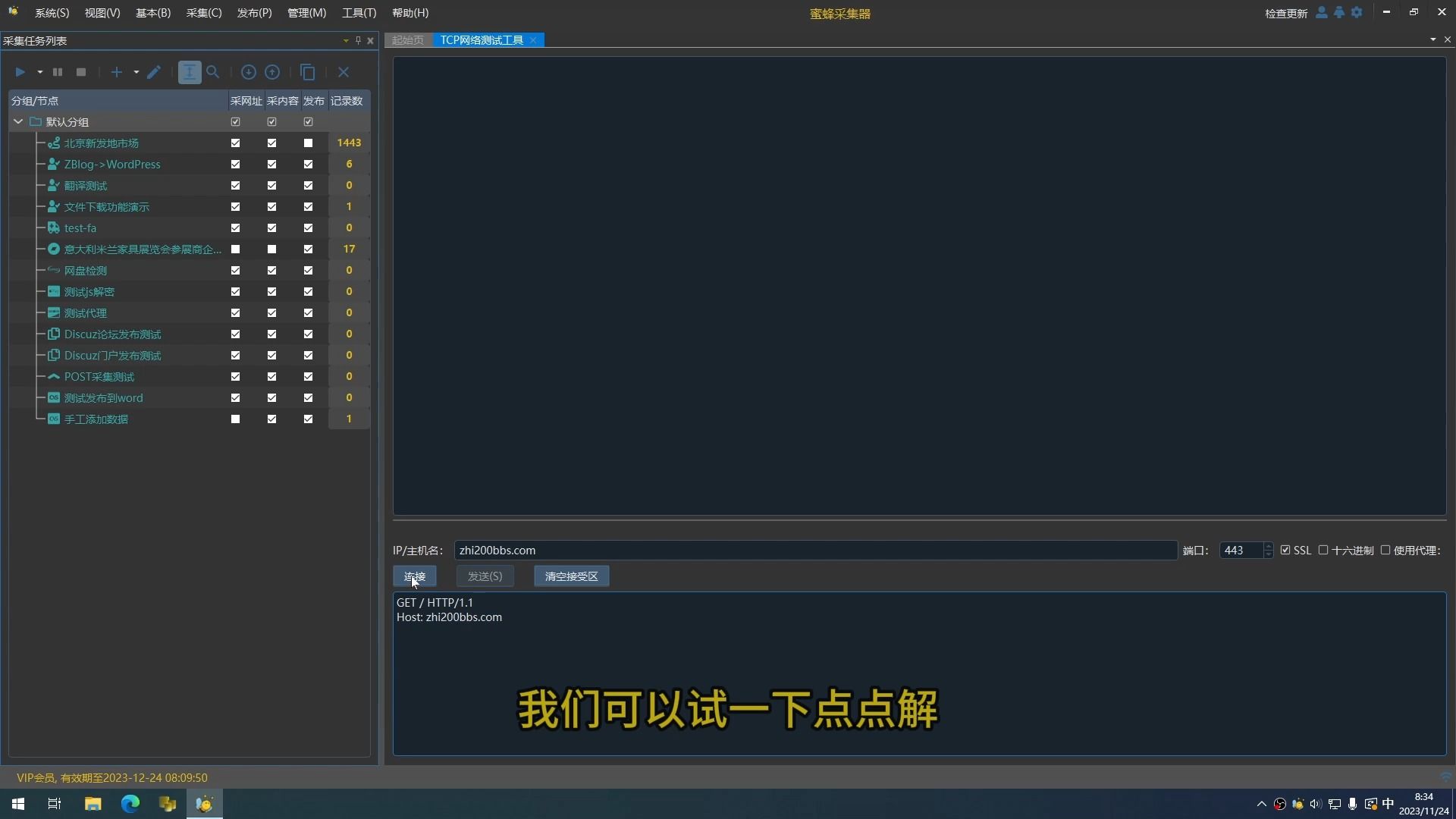Click the download circle icon in toolbar

pos(248,72)
